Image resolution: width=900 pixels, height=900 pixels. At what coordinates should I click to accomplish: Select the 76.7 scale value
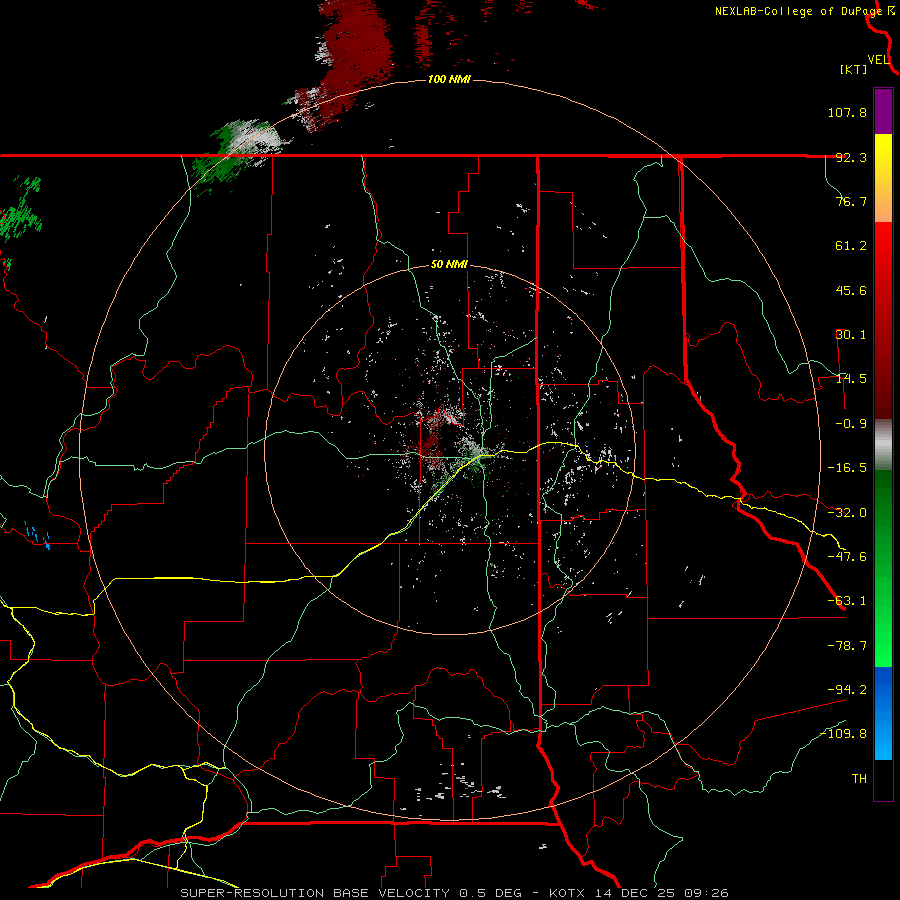tap(851, 201)
